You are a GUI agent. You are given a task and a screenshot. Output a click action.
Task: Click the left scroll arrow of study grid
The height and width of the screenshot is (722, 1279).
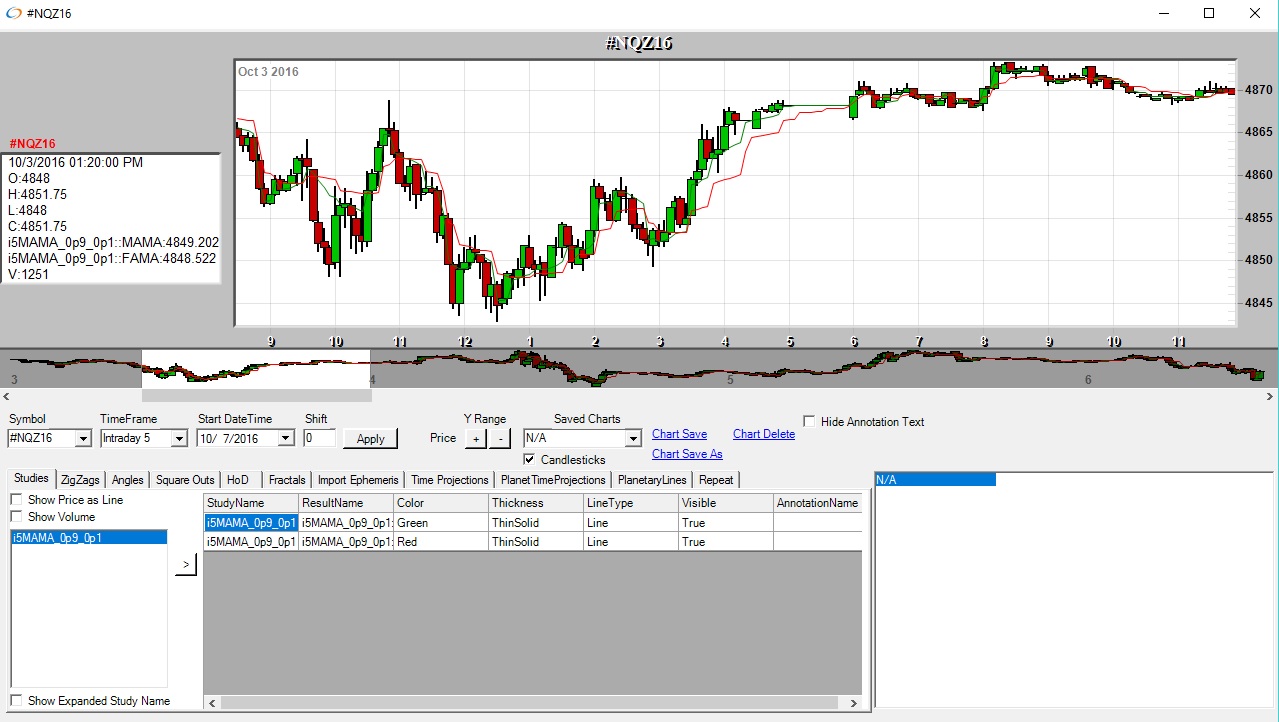[211, 703]
